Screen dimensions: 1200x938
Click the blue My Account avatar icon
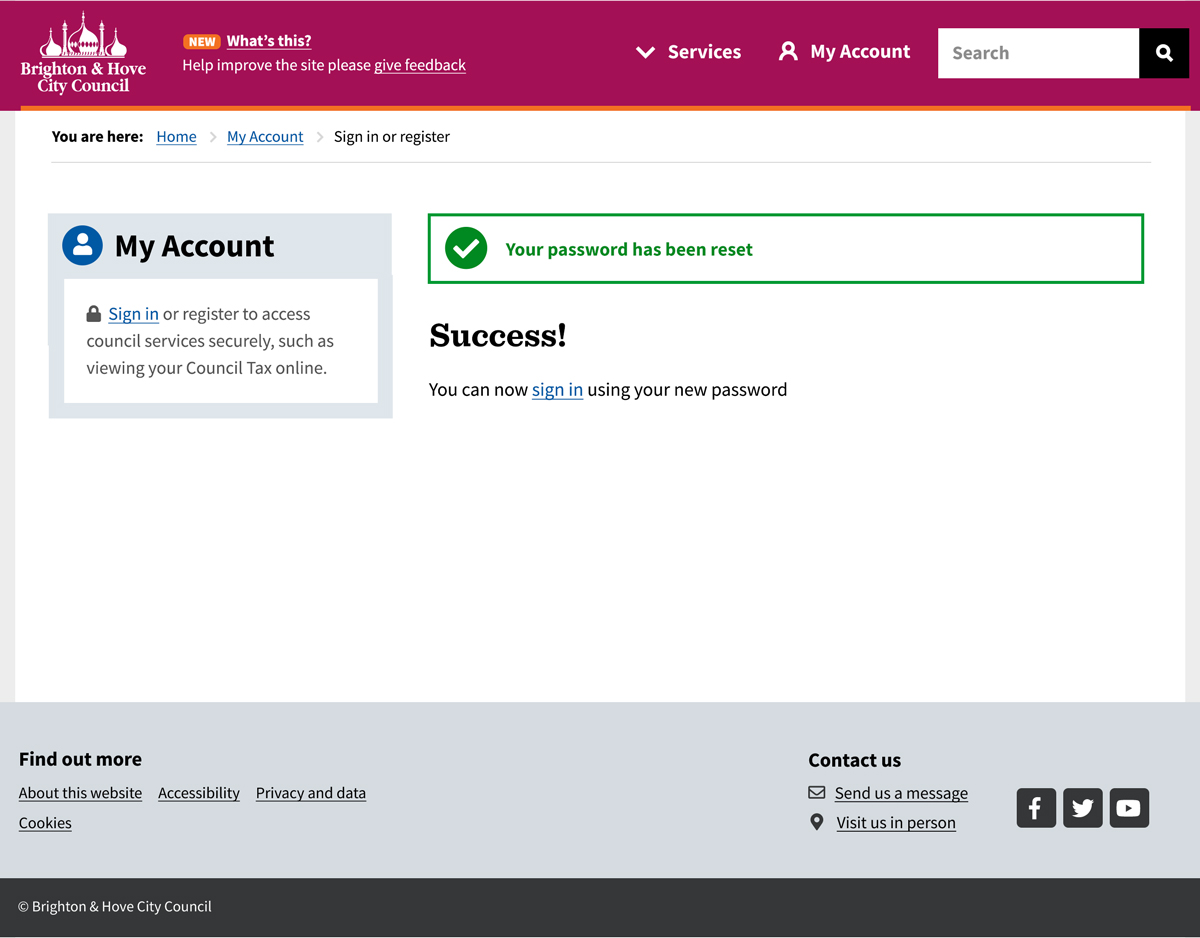(x=82, y=245)
